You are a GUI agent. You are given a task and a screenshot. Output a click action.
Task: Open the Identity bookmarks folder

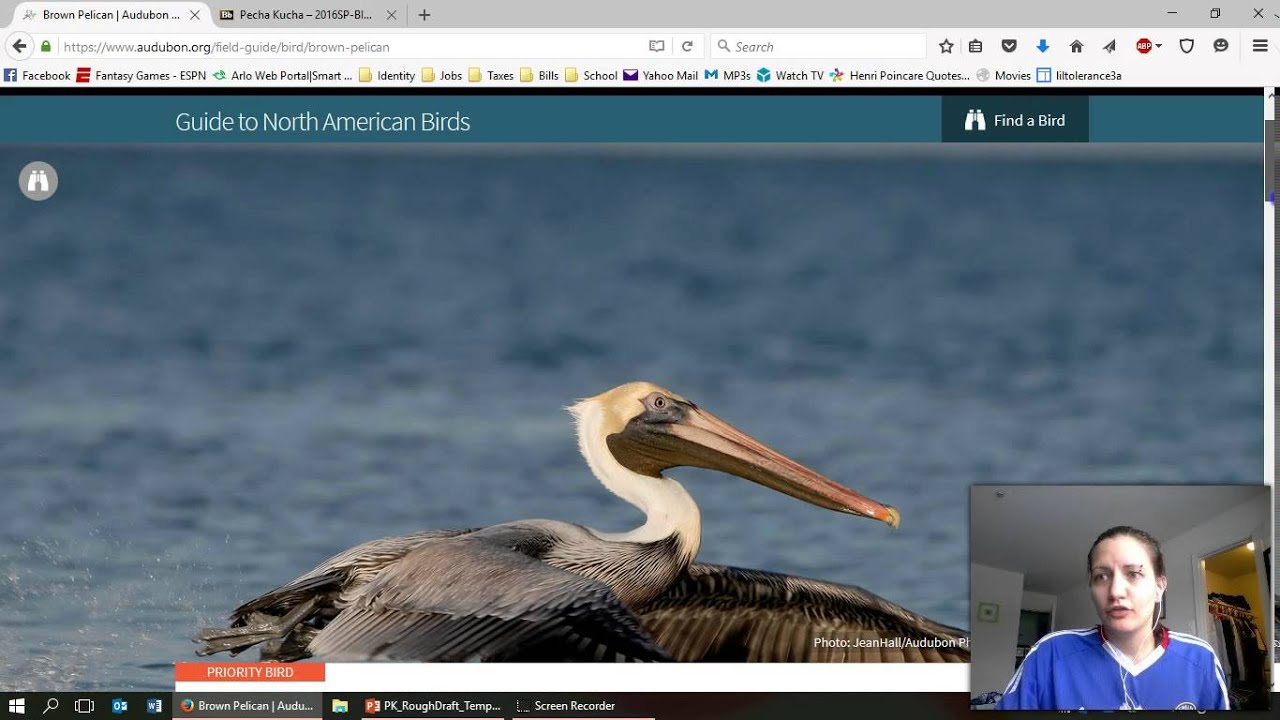coord(387,75)
